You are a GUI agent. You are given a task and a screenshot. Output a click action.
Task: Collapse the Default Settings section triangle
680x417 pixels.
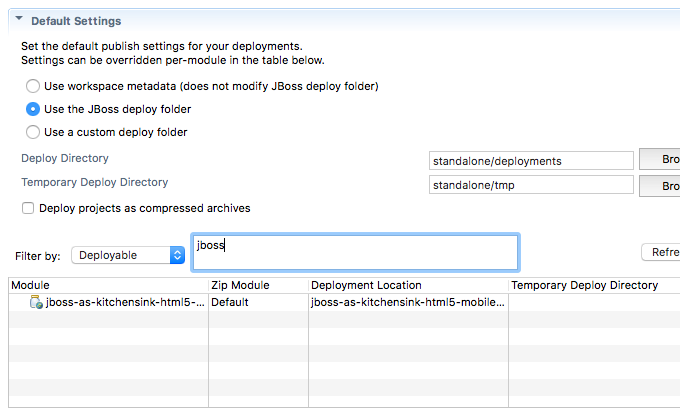pyautogui.click(x=19, y=19)
